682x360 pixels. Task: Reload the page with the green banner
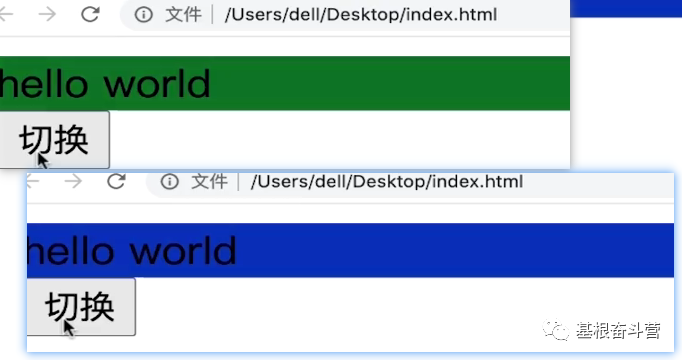point(90,14)
